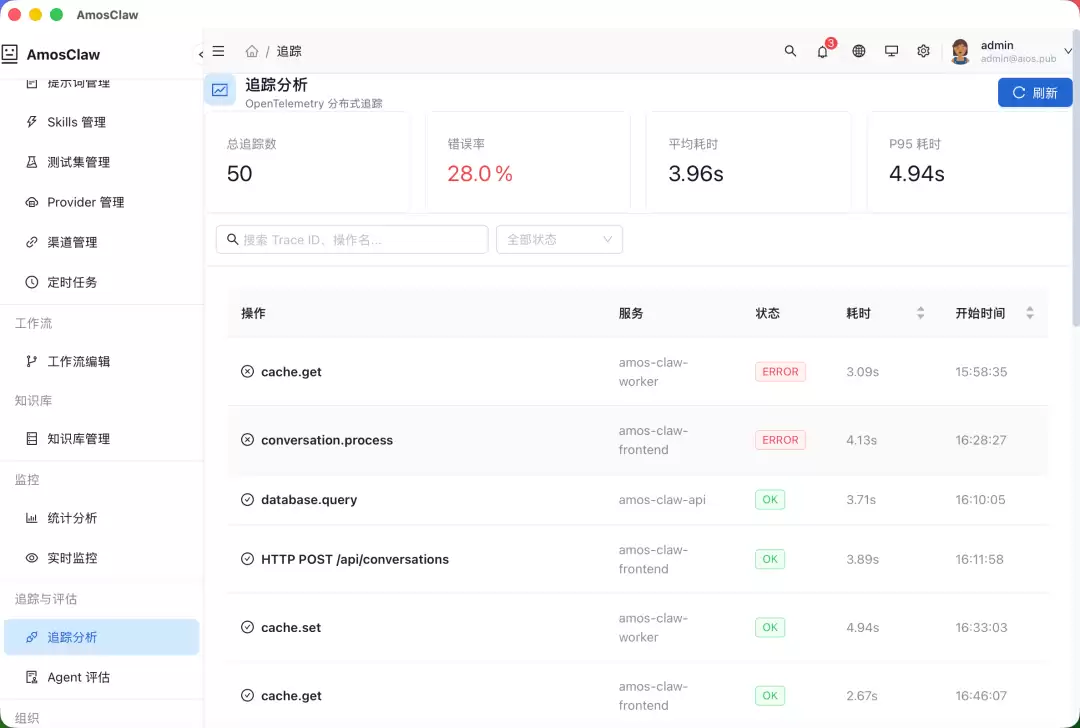Screen dimensions: 1080x728
Task: Open the cache.get error trace row
Action: point(638,371)
